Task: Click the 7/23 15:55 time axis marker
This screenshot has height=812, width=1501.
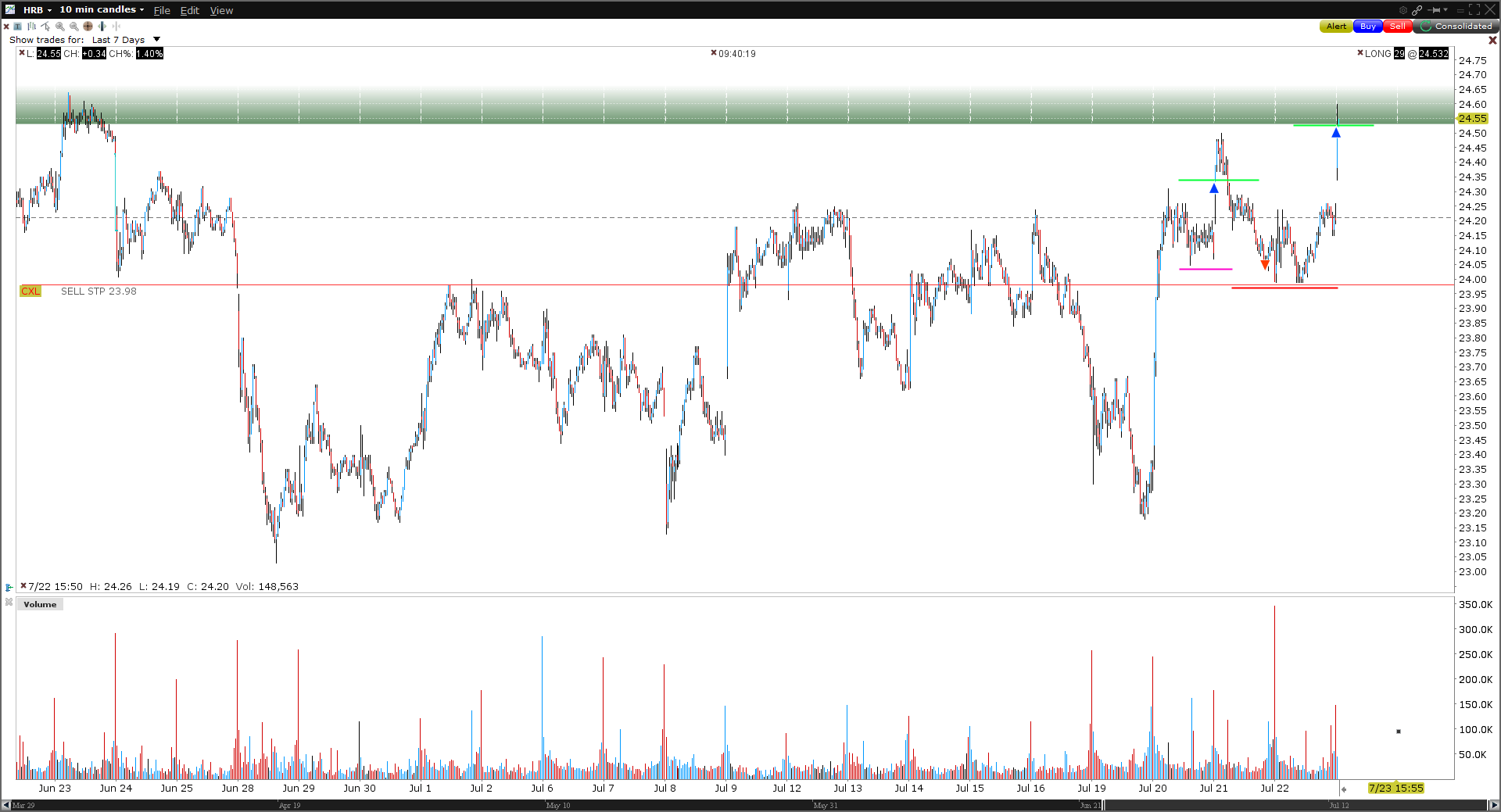Action: point(1396,788)
